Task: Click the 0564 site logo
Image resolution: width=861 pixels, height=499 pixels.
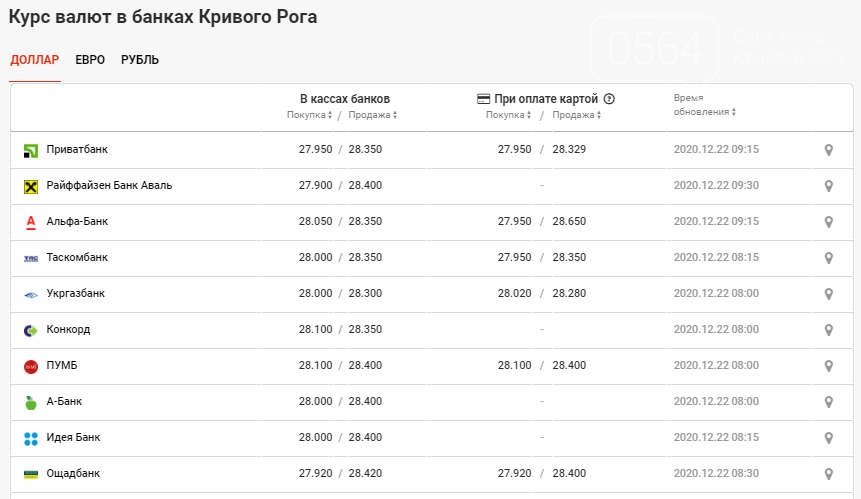Action: [656, 45]
